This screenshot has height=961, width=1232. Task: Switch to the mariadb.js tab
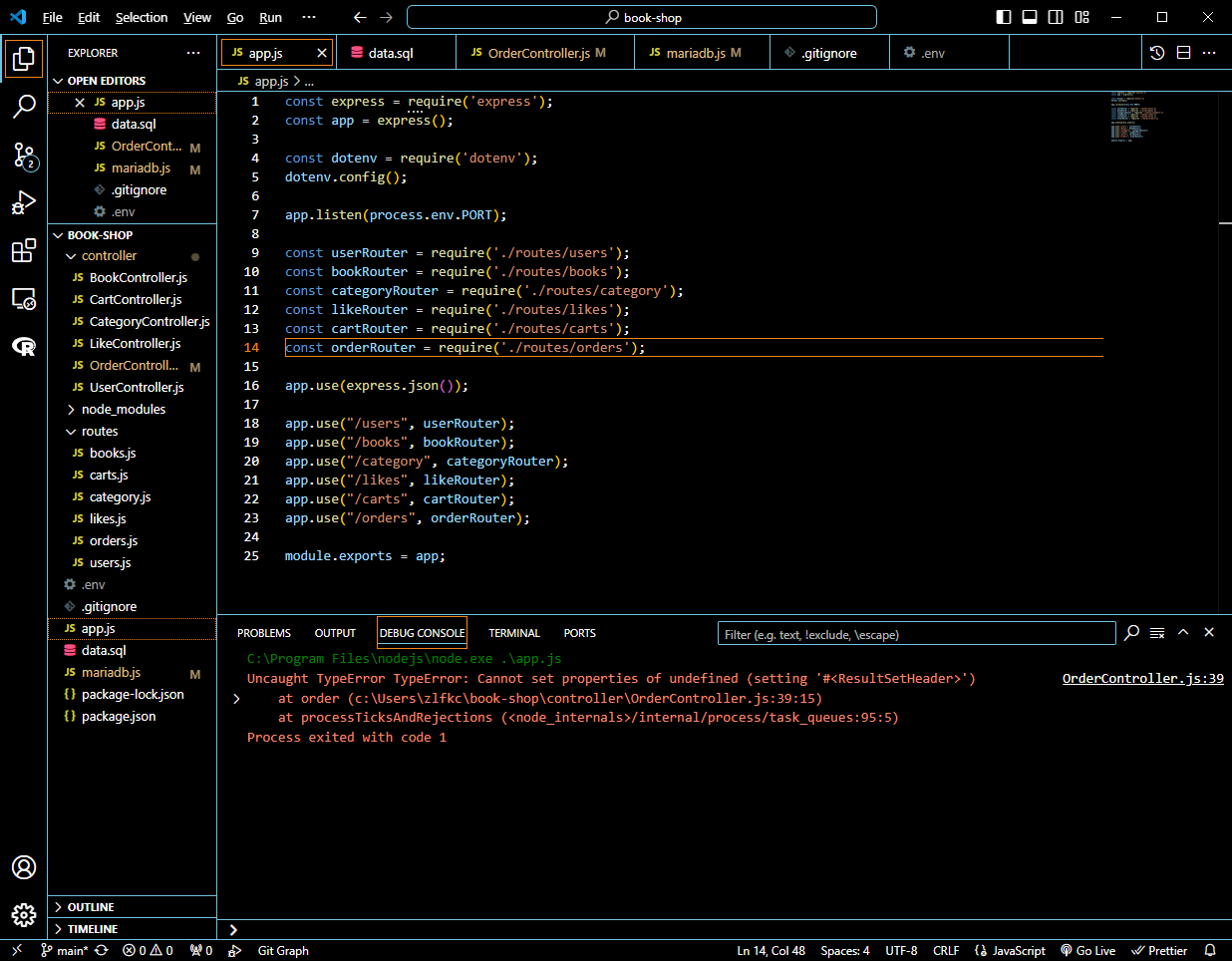point(703,53)
